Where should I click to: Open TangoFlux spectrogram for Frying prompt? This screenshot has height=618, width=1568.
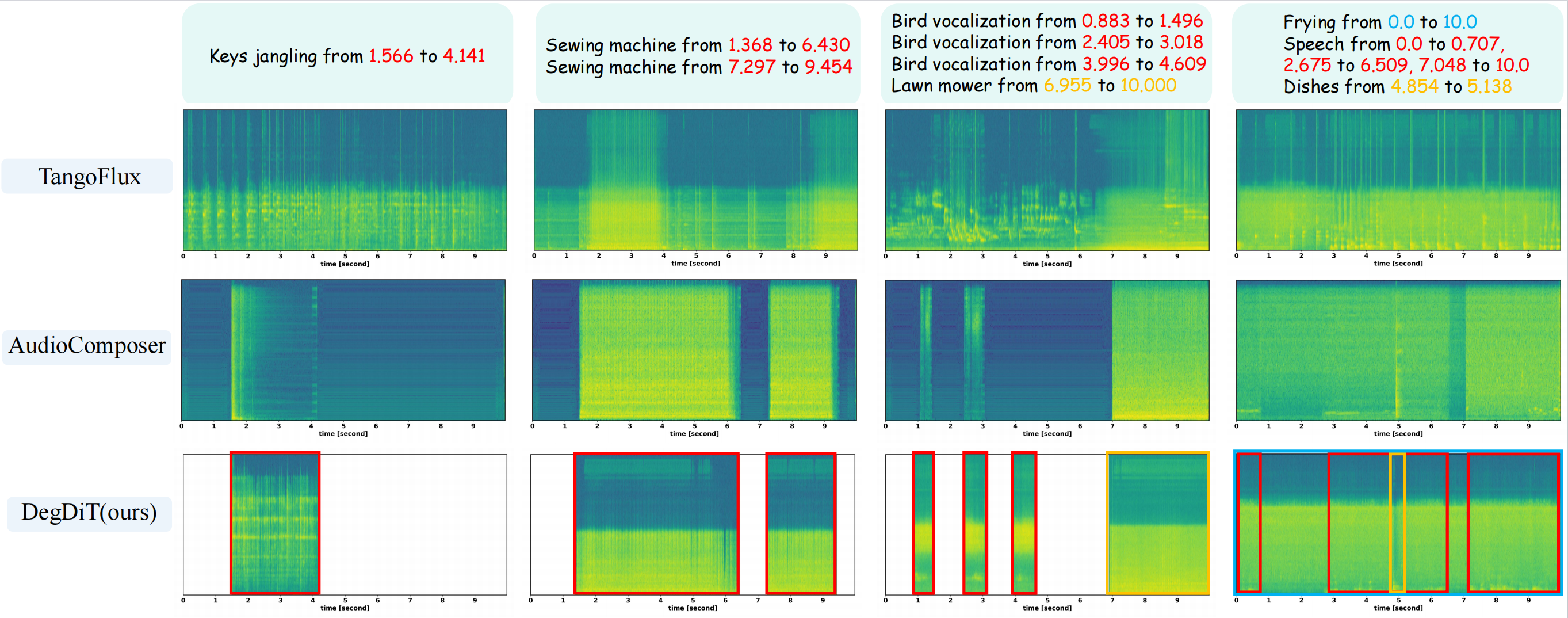[1398, 180]
